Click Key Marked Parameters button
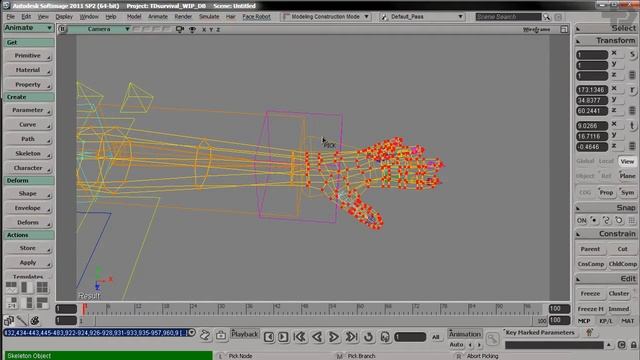This screenshot has height=360, width=640. (x=540, y=333)
